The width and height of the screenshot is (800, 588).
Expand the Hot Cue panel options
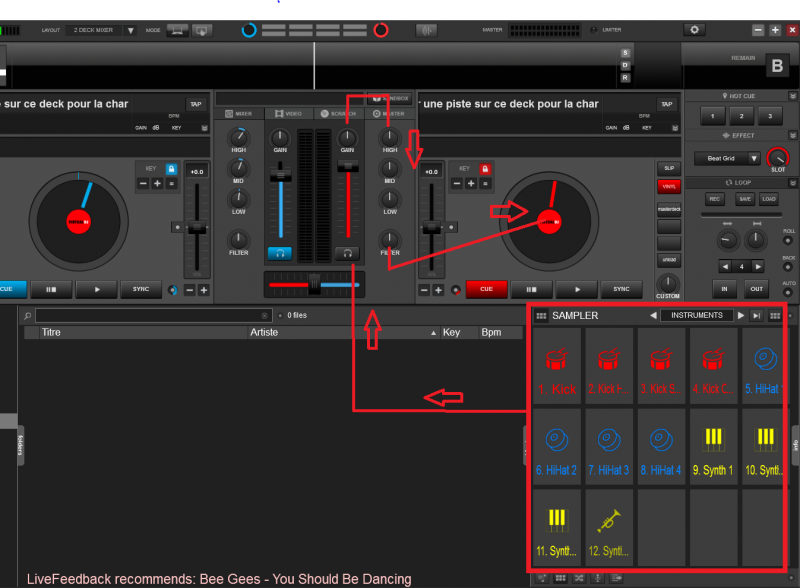[792, 95]
